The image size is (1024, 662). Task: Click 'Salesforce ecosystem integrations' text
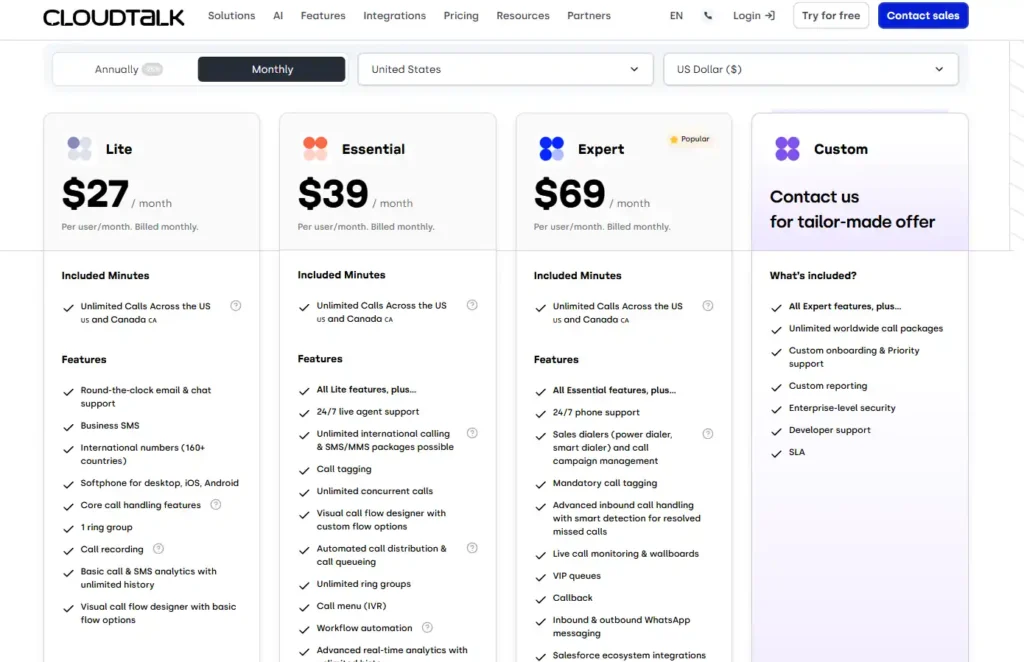629,655
